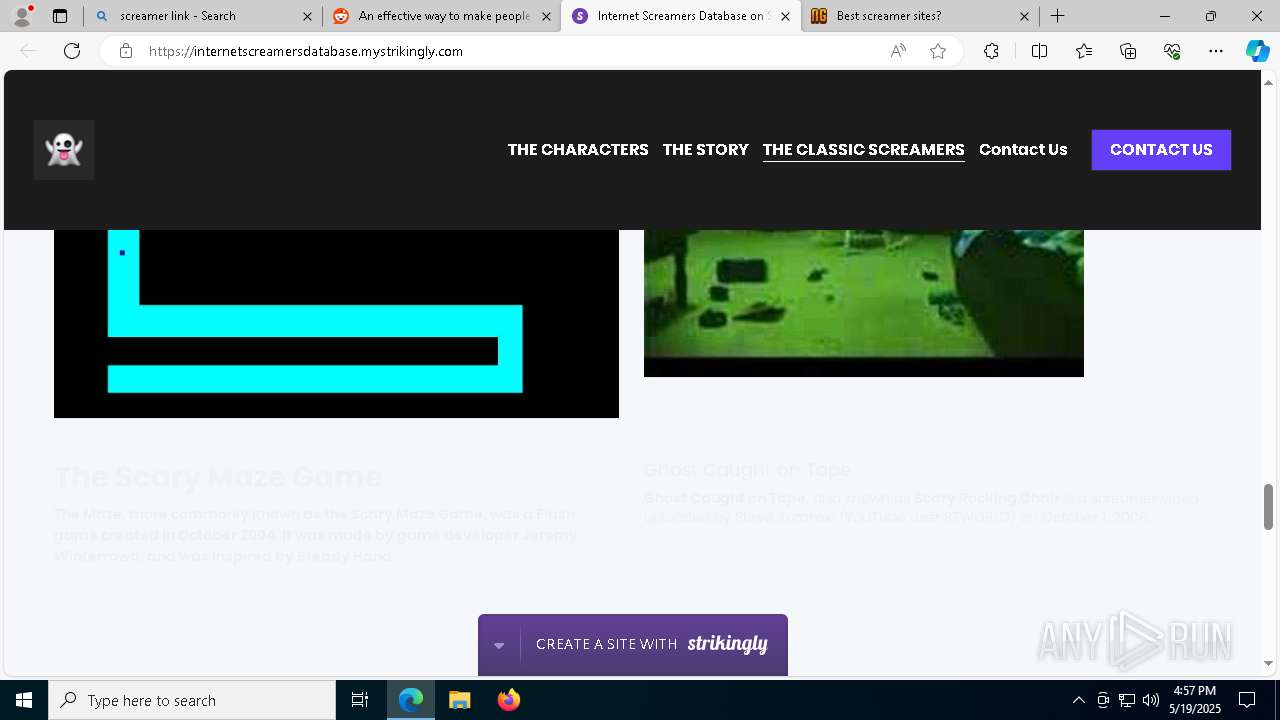Open a new browser tab

(1057, 16)
